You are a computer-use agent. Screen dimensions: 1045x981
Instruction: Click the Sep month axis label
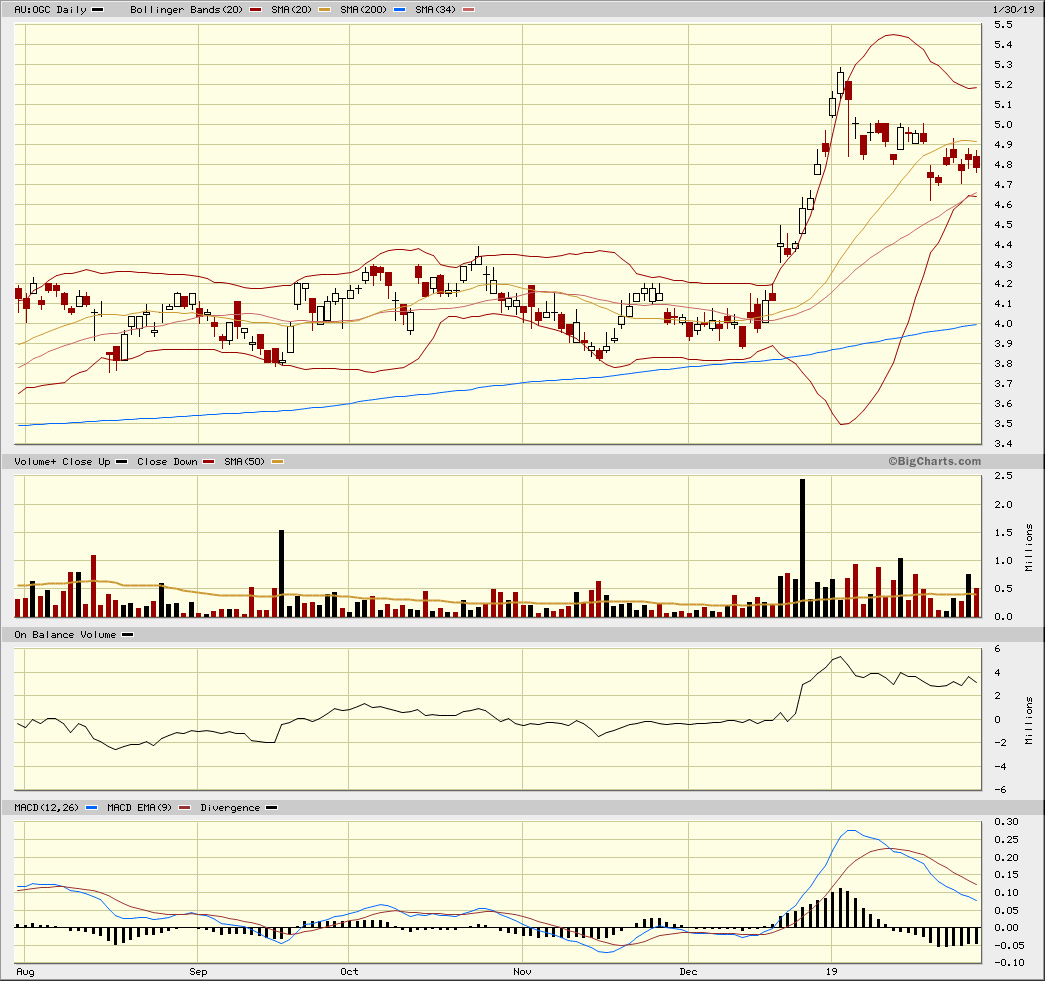[x=198, y=971]
